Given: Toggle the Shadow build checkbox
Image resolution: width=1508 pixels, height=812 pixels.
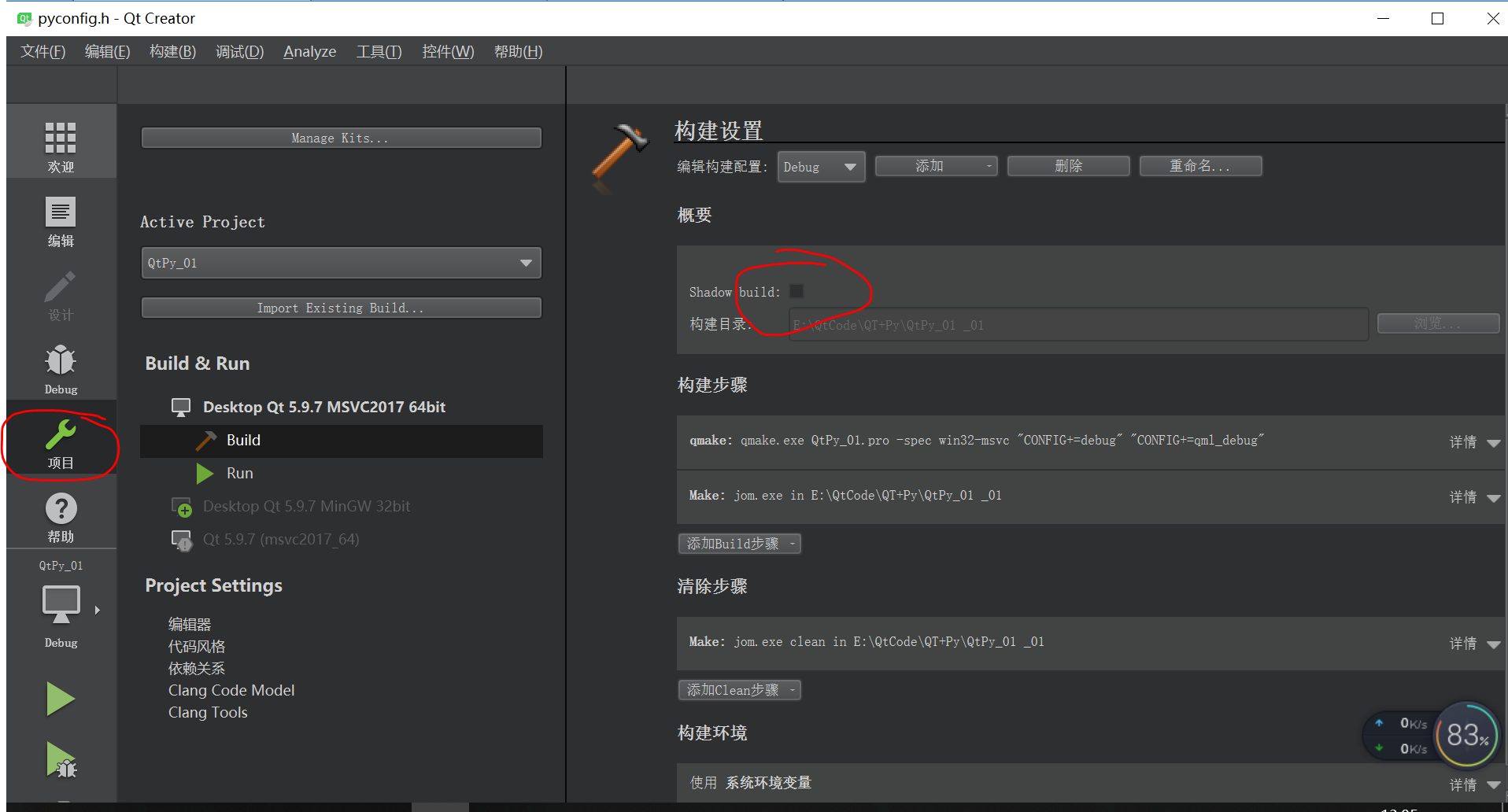Looking at the screenshot, I should [797, 291].
